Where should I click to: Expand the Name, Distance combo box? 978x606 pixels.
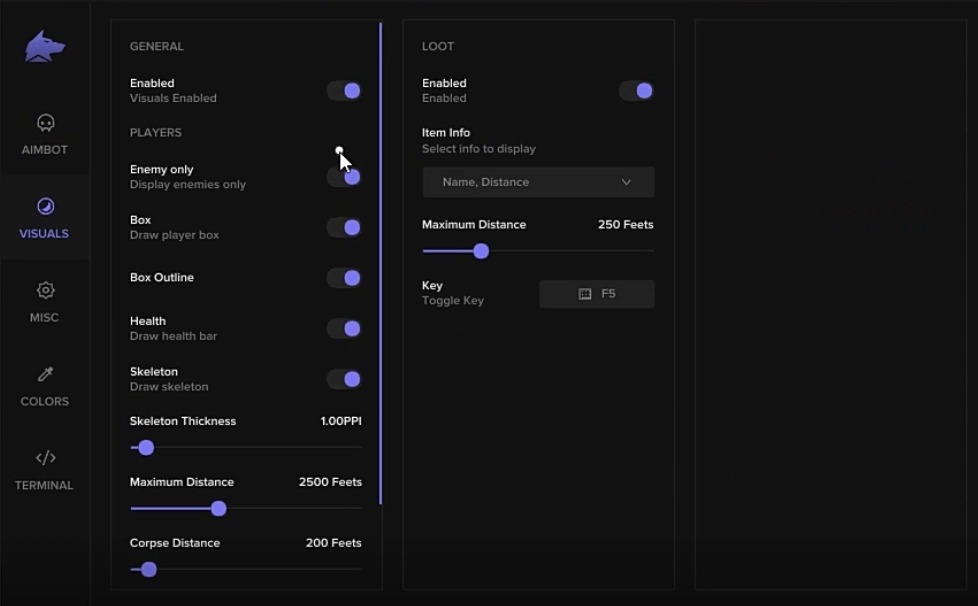coord(538,182)
